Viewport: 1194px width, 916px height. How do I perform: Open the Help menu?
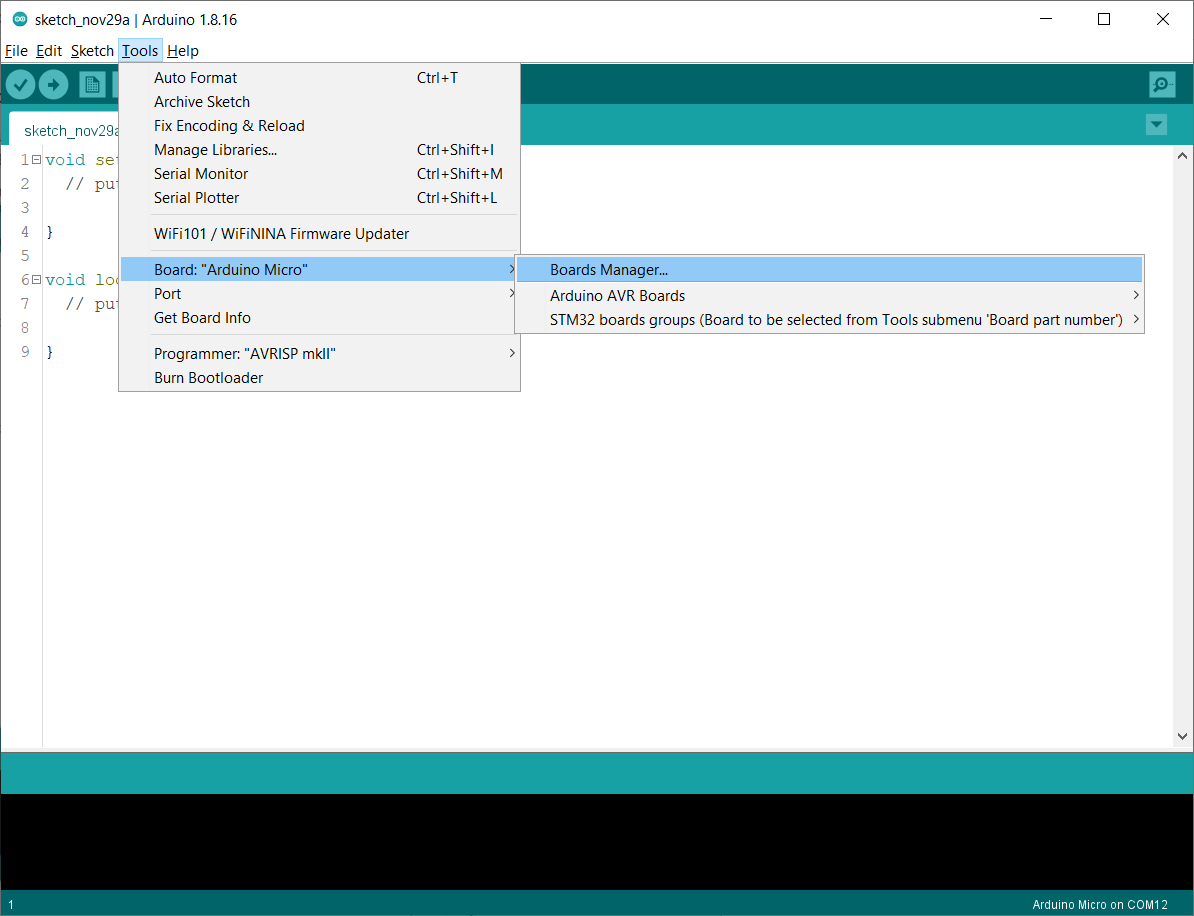pos(183,51)
